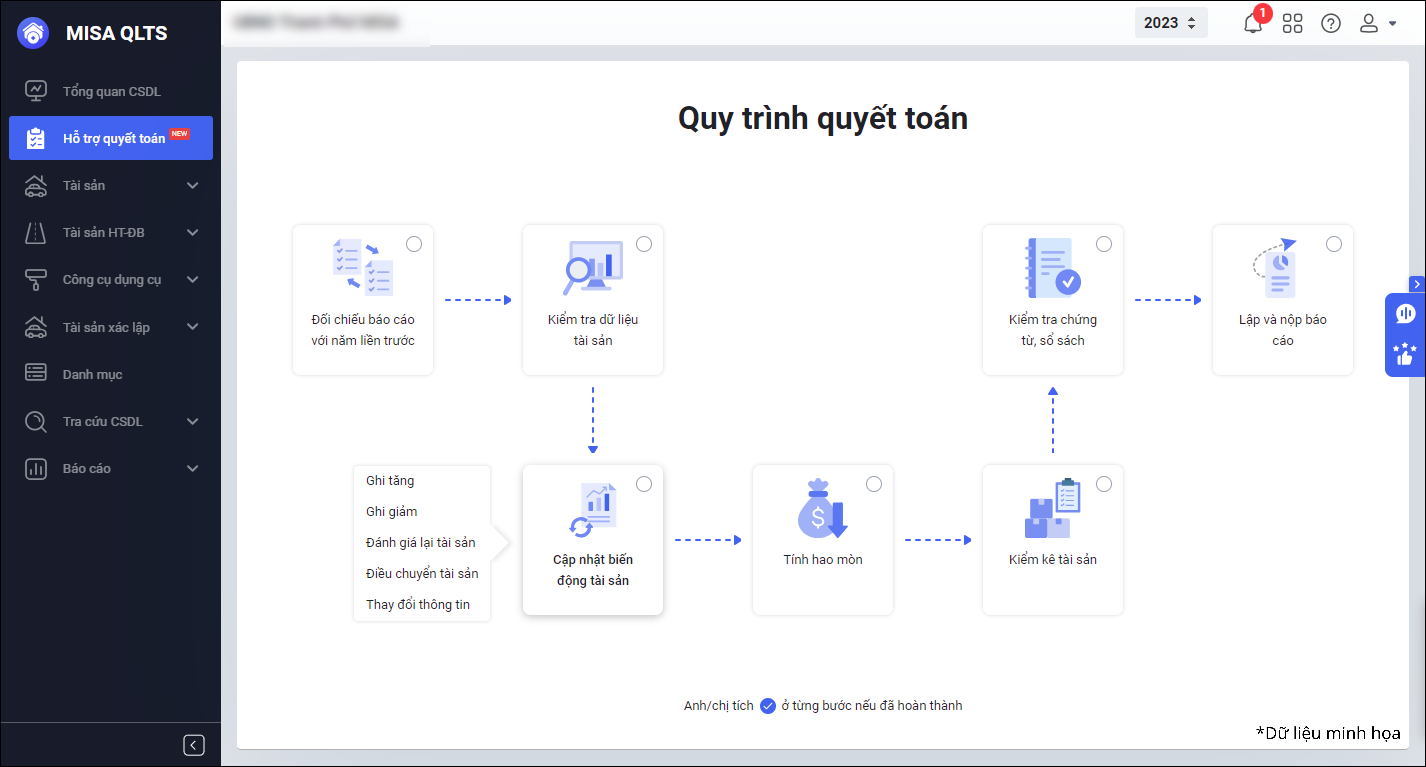Open the chat support icon on right edge

coord(1405,314)
